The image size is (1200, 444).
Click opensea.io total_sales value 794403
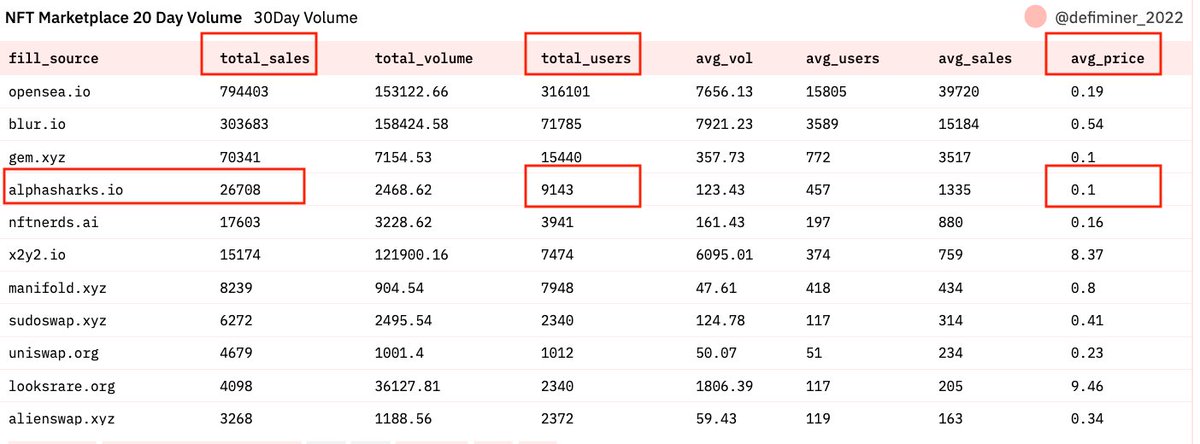pyautogui.click(x=245, y=92)
